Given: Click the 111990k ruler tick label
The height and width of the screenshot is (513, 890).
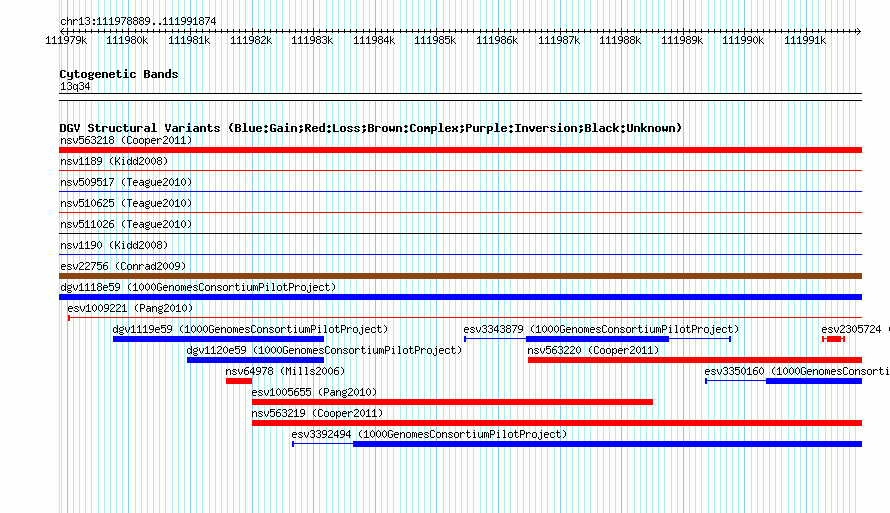Looking at the screenshot, I should coord(743,40).
